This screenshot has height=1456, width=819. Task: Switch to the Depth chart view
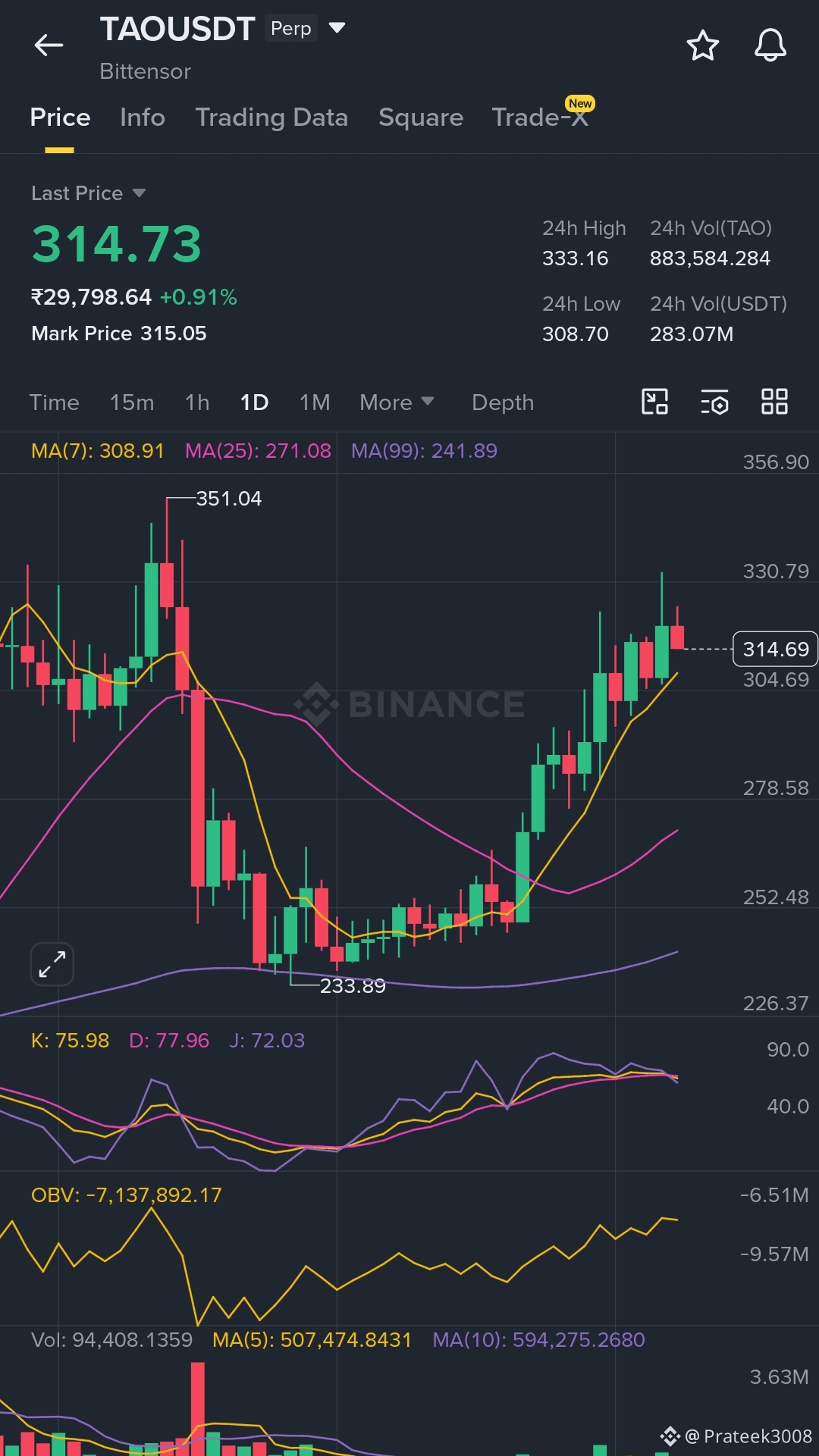(x=503, y=402)
